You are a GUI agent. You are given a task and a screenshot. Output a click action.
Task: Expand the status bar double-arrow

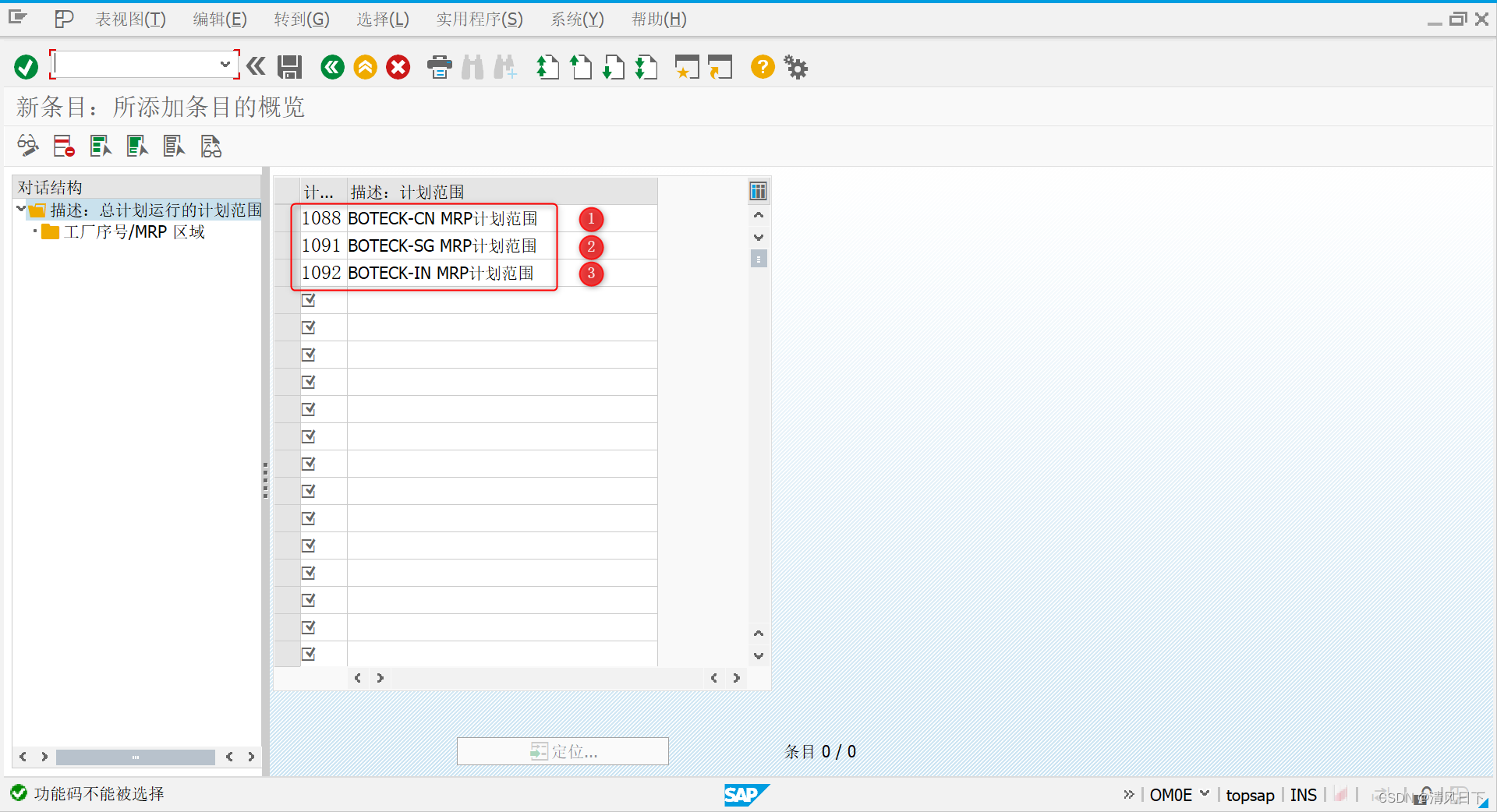point(1128,794)
